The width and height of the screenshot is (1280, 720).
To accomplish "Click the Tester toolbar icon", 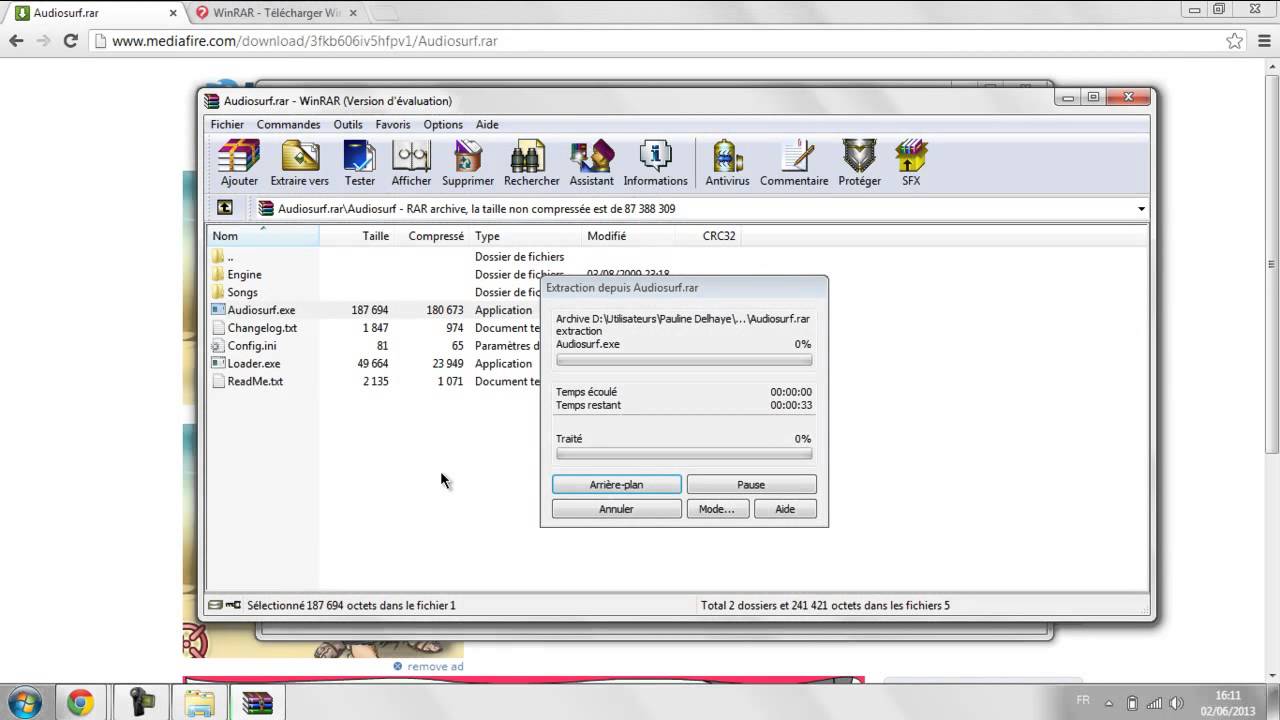I will pos(359,163).
